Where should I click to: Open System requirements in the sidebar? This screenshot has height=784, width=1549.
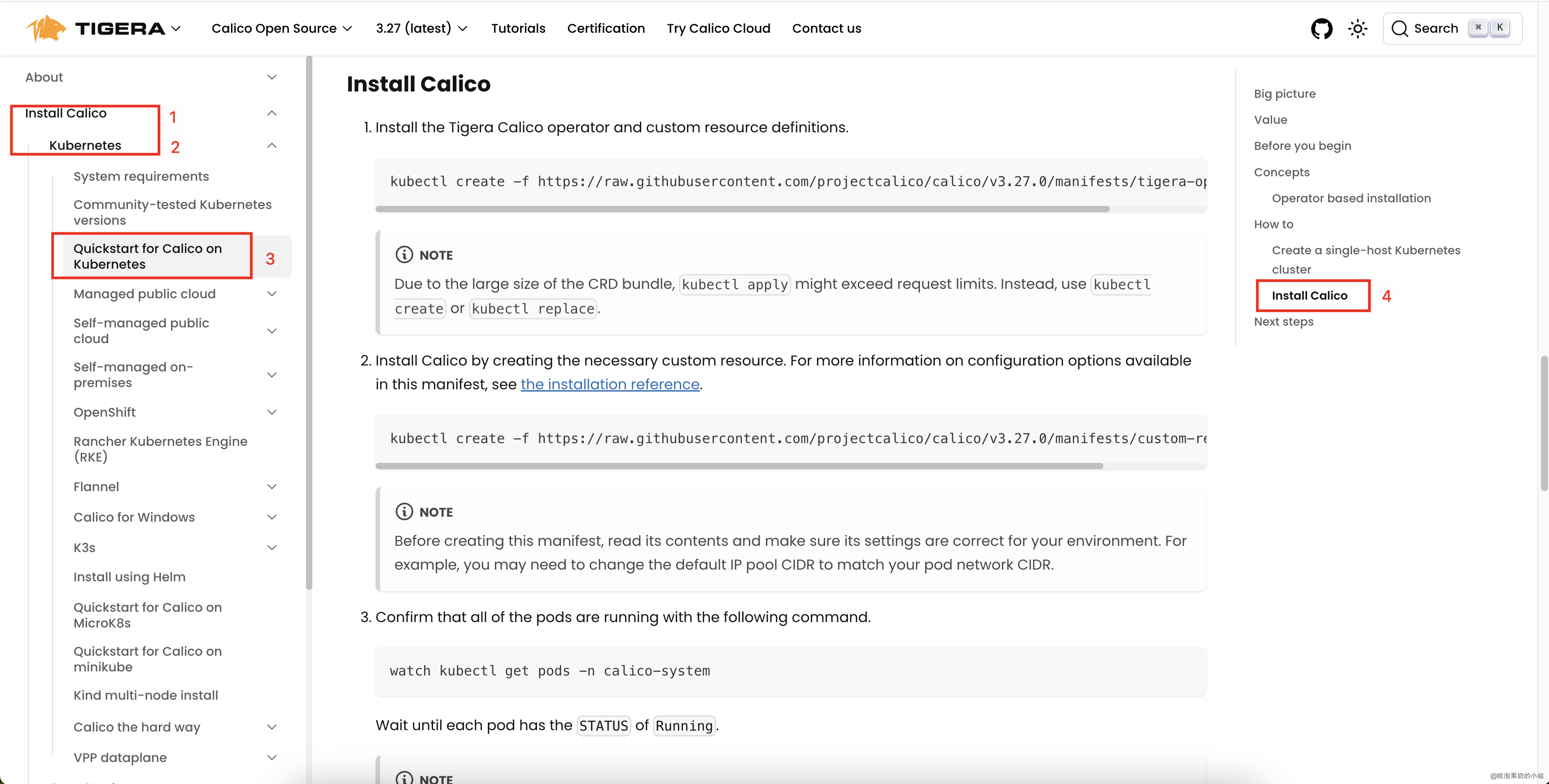141,176
